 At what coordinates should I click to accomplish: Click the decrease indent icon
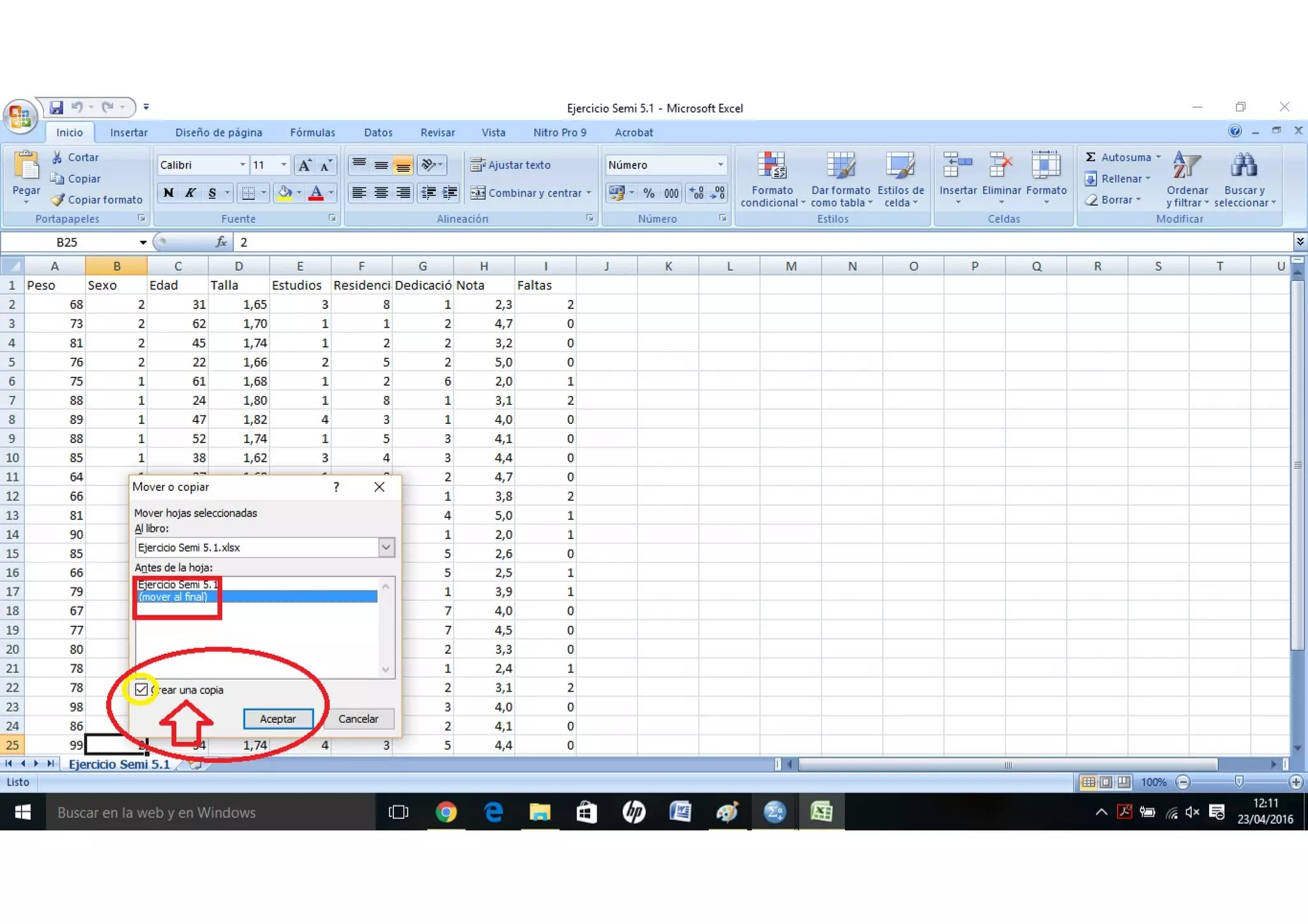[x=429, y=193]
